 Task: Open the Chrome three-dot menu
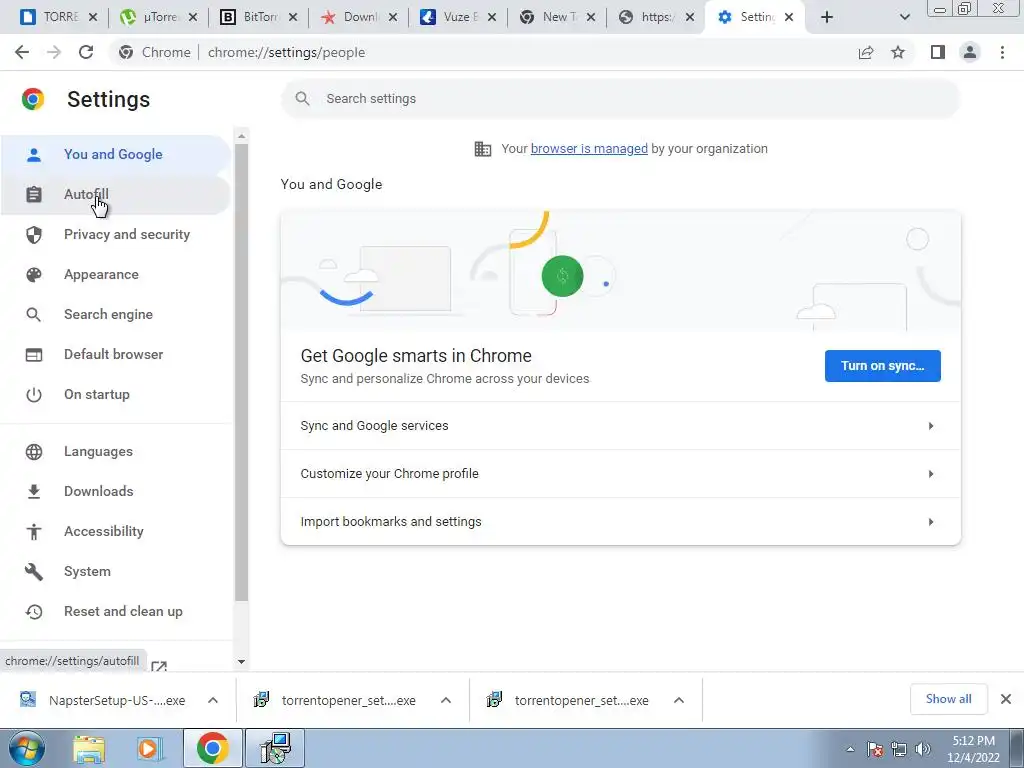tap(1002, 52)
